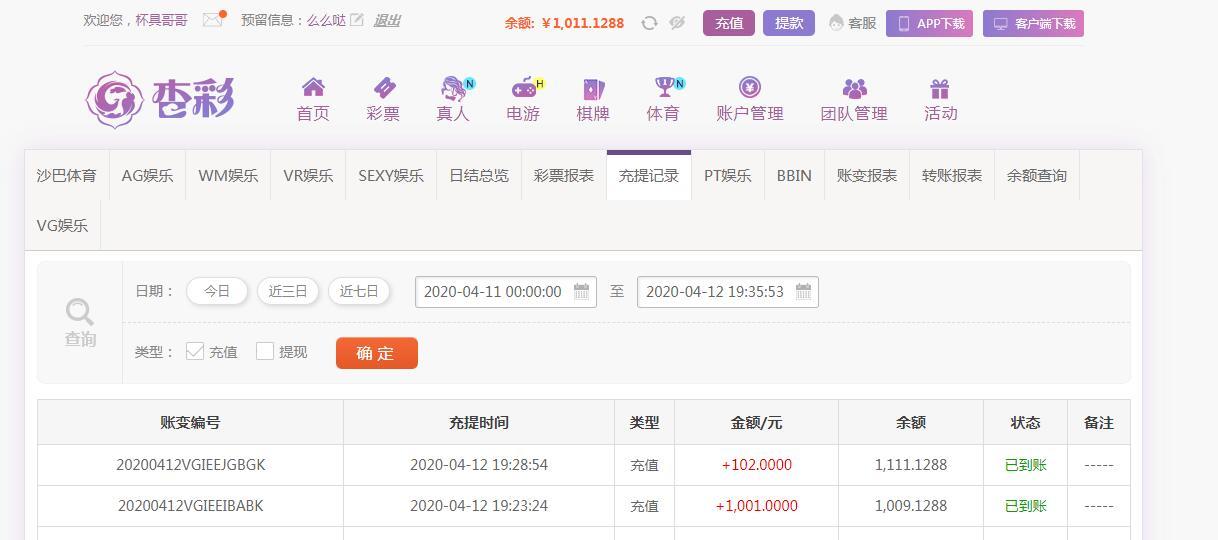The height and width of the screenshot is (540, 1218).
Task: Open 团队管理 team management icon
Action: (x=854, y=88)
